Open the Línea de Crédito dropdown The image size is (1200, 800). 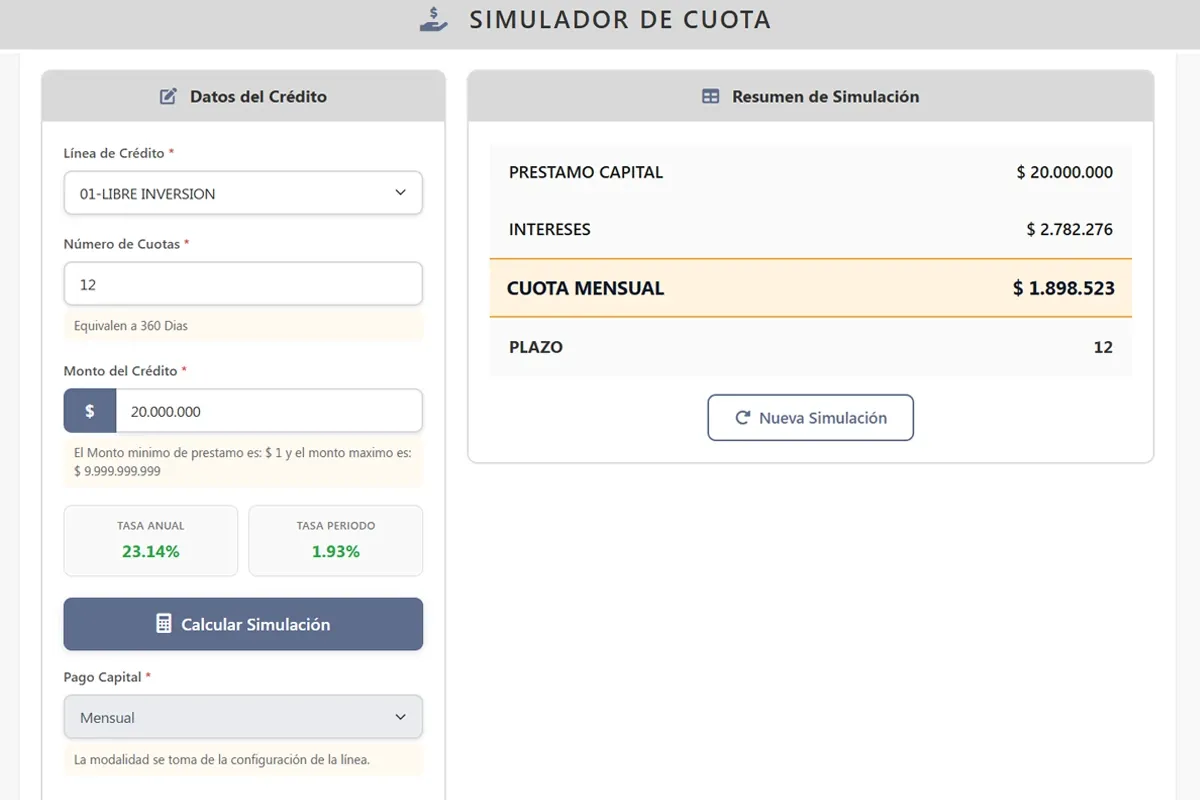coord(243,193)
